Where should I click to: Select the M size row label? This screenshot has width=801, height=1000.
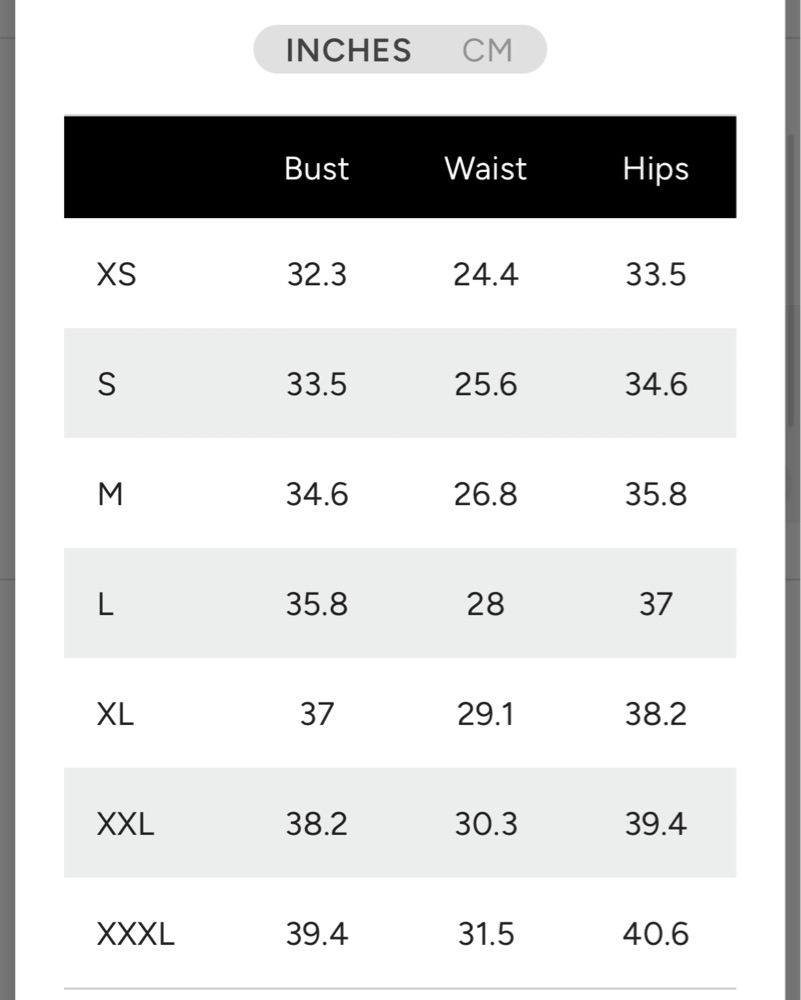click(110, 494)
